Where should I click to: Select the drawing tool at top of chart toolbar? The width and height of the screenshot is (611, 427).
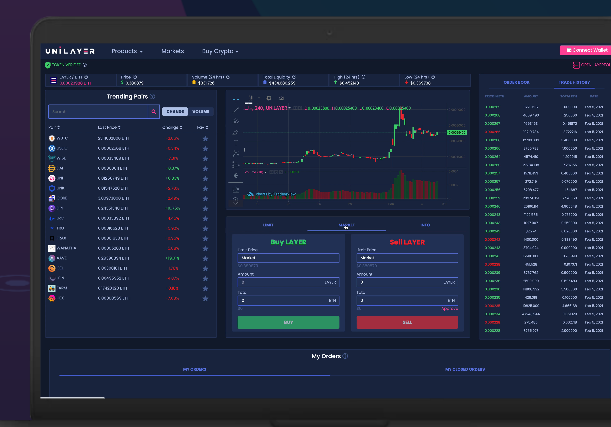(x=236, y=108)
